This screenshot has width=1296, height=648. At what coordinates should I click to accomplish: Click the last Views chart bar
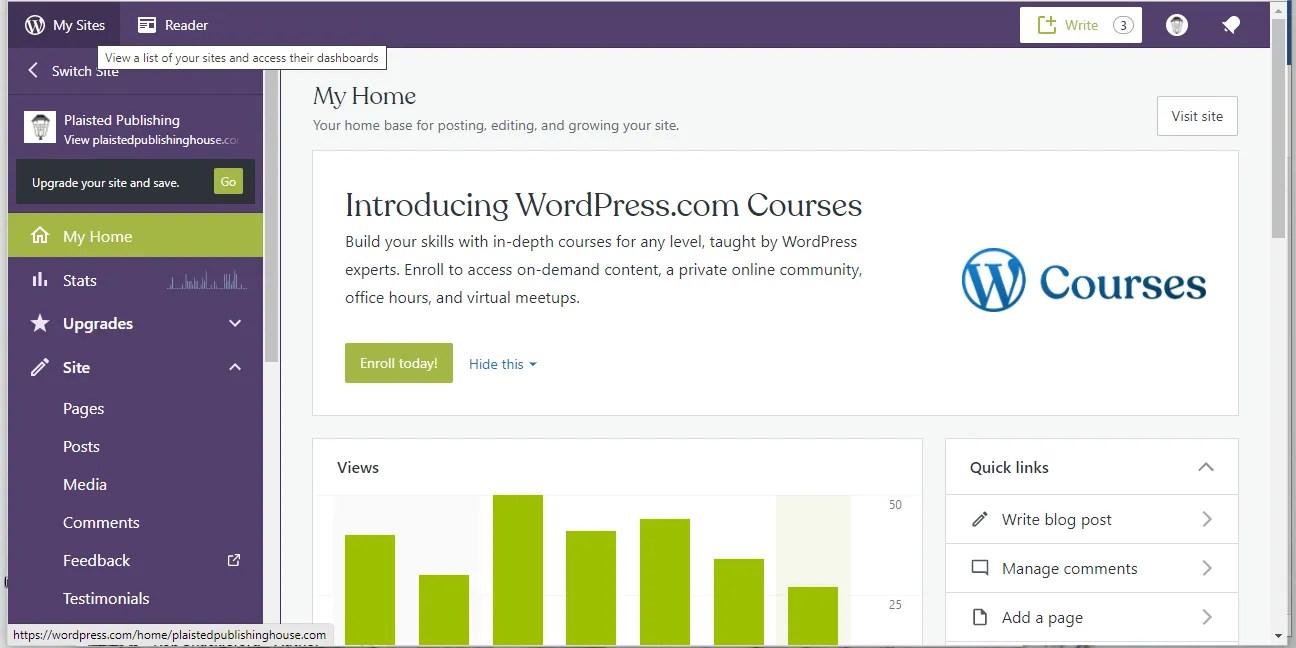click(813, 616)
